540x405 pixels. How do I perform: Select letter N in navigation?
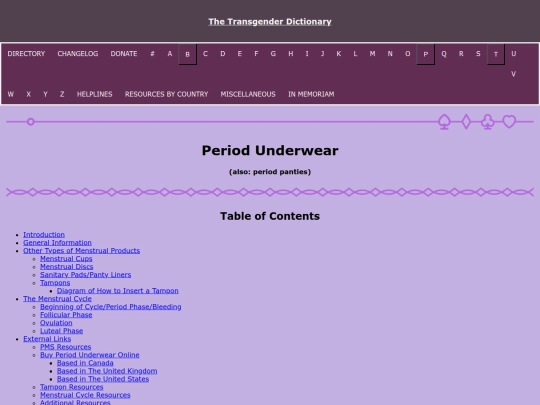[390, 54]
